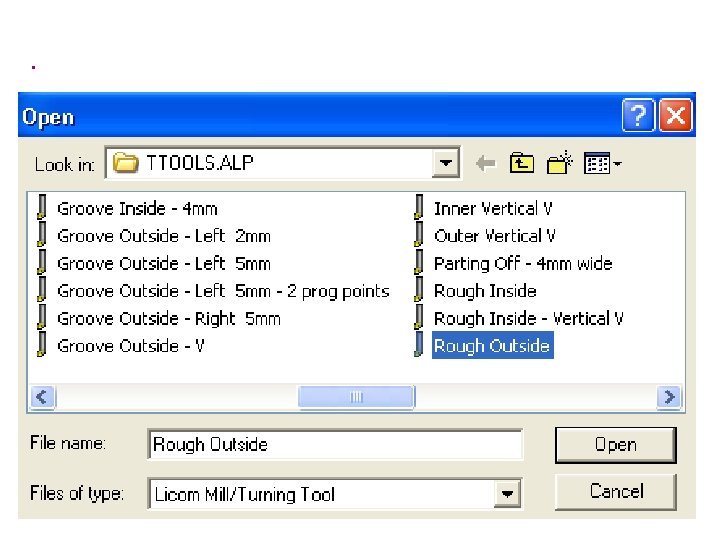Click the horizontal scrollbar thumb

(356, 396)
